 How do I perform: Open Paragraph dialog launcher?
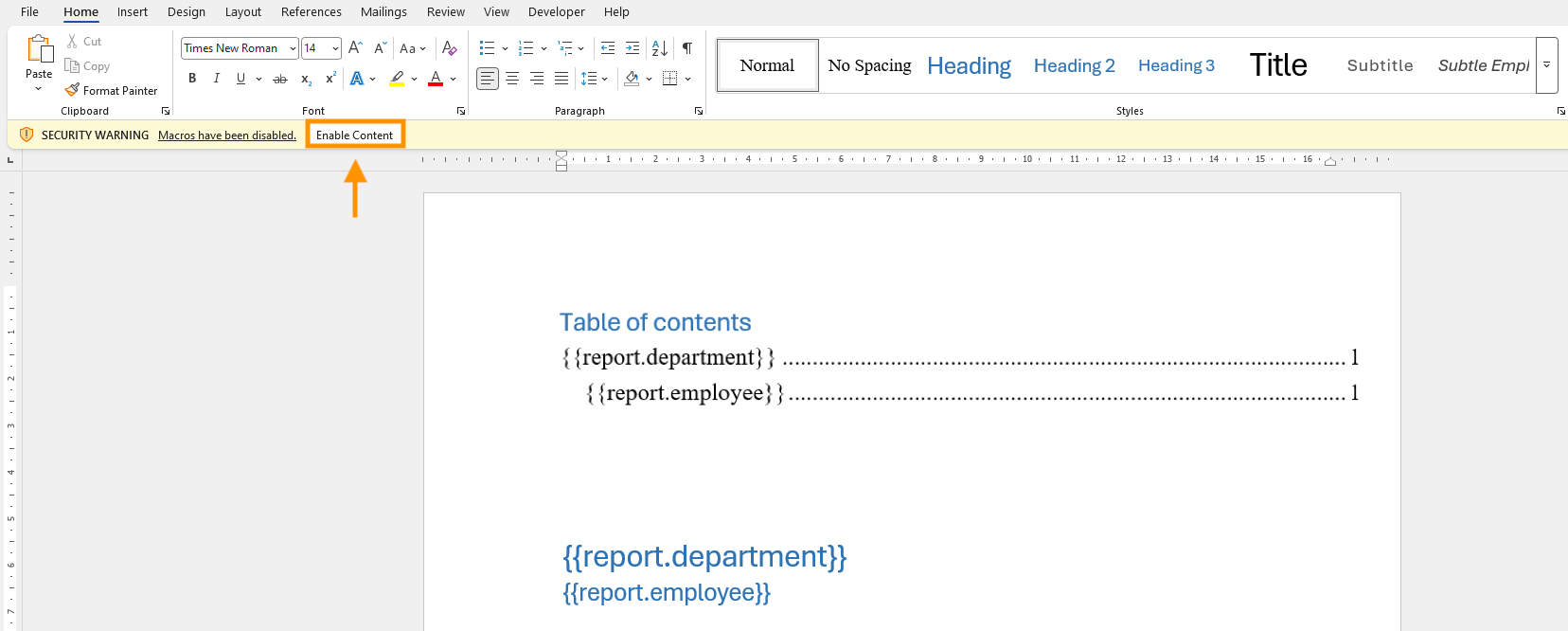(699, 111)
